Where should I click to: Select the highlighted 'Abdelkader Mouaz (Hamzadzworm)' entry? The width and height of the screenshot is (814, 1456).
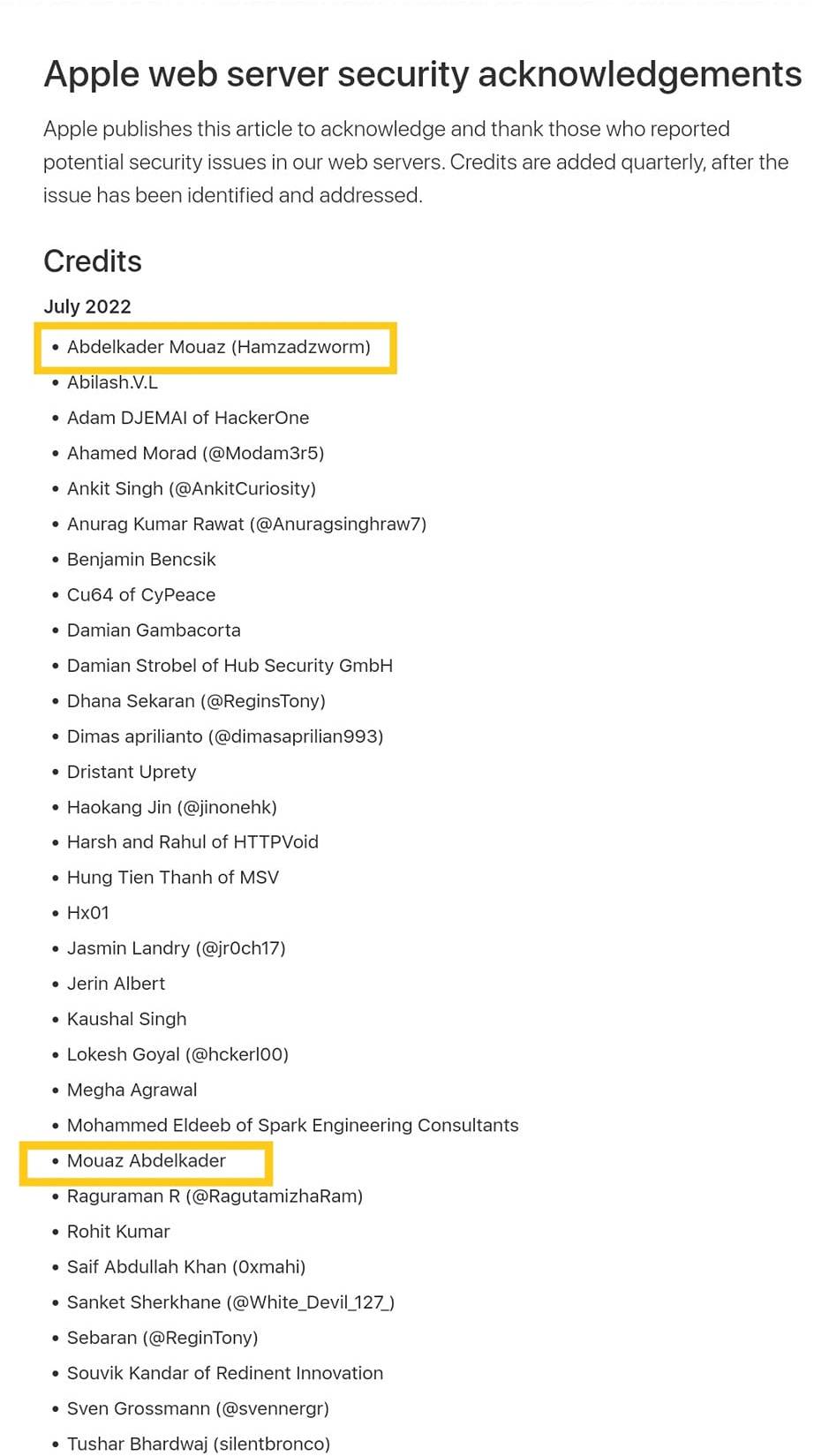coord(218,347)
